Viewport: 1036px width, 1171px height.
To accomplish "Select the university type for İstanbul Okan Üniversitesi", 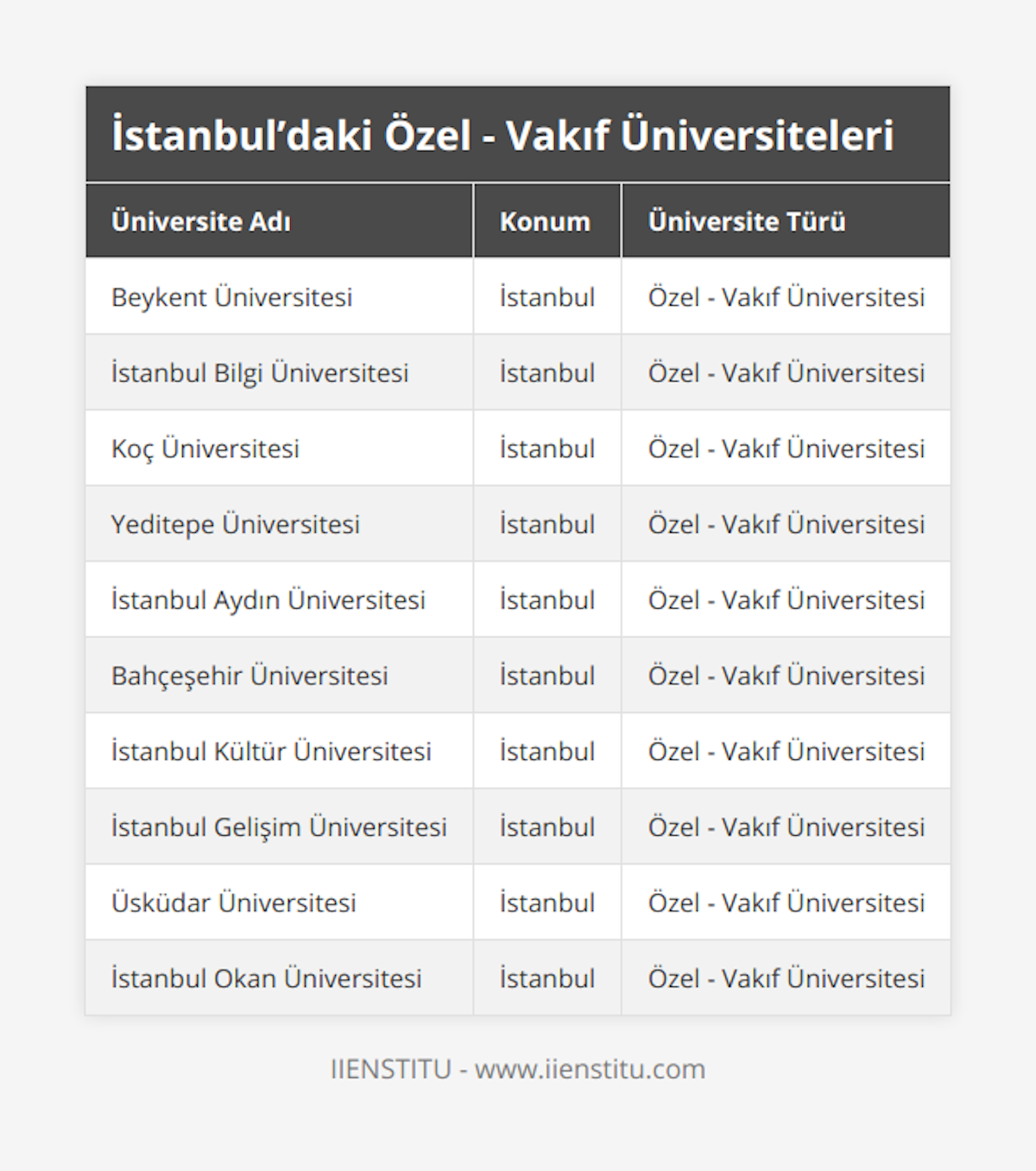I will tap(786, 978).
